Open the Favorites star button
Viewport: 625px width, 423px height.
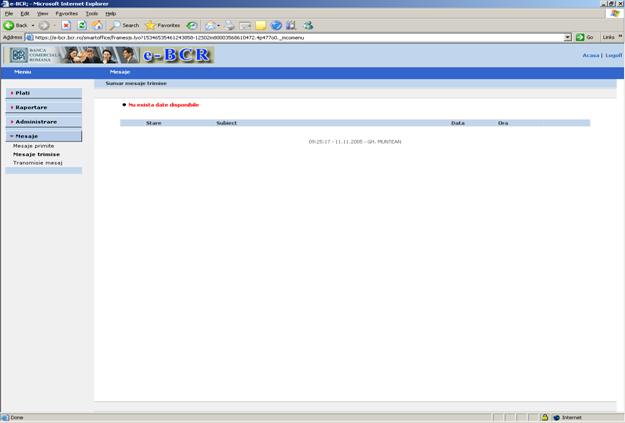tap(163, 25)
